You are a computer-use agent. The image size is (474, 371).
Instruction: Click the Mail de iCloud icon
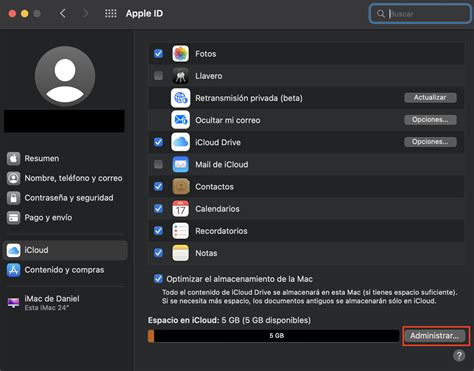180,164
